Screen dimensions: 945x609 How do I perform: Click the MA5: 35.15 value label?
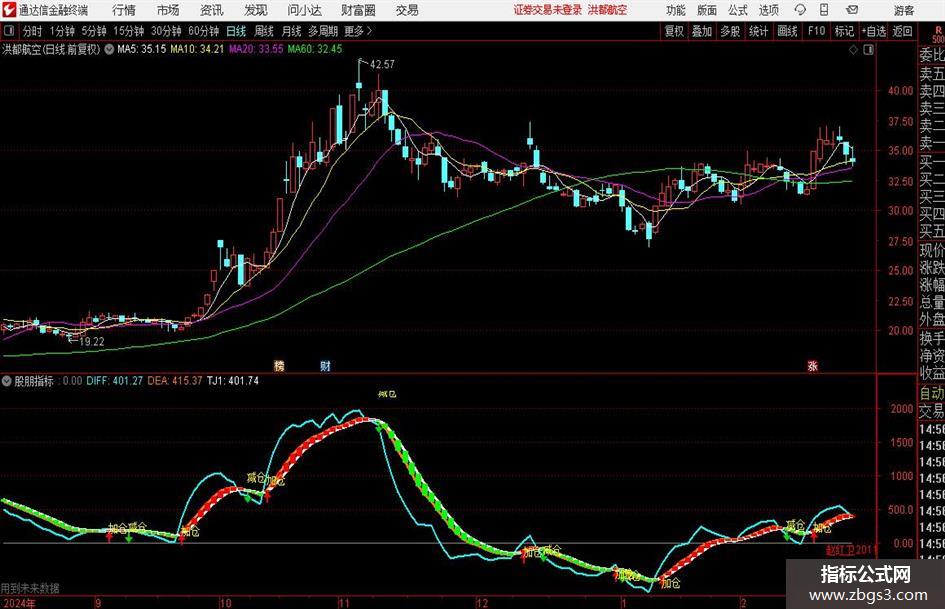[141, 49]
